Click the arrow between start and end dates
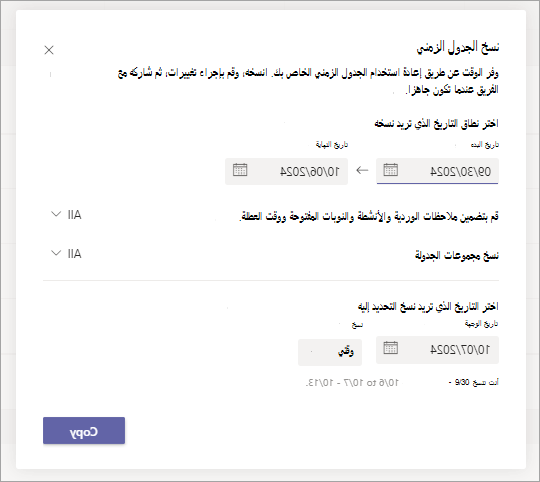Screen dimensions: 540x482 [x=362, y=170]
